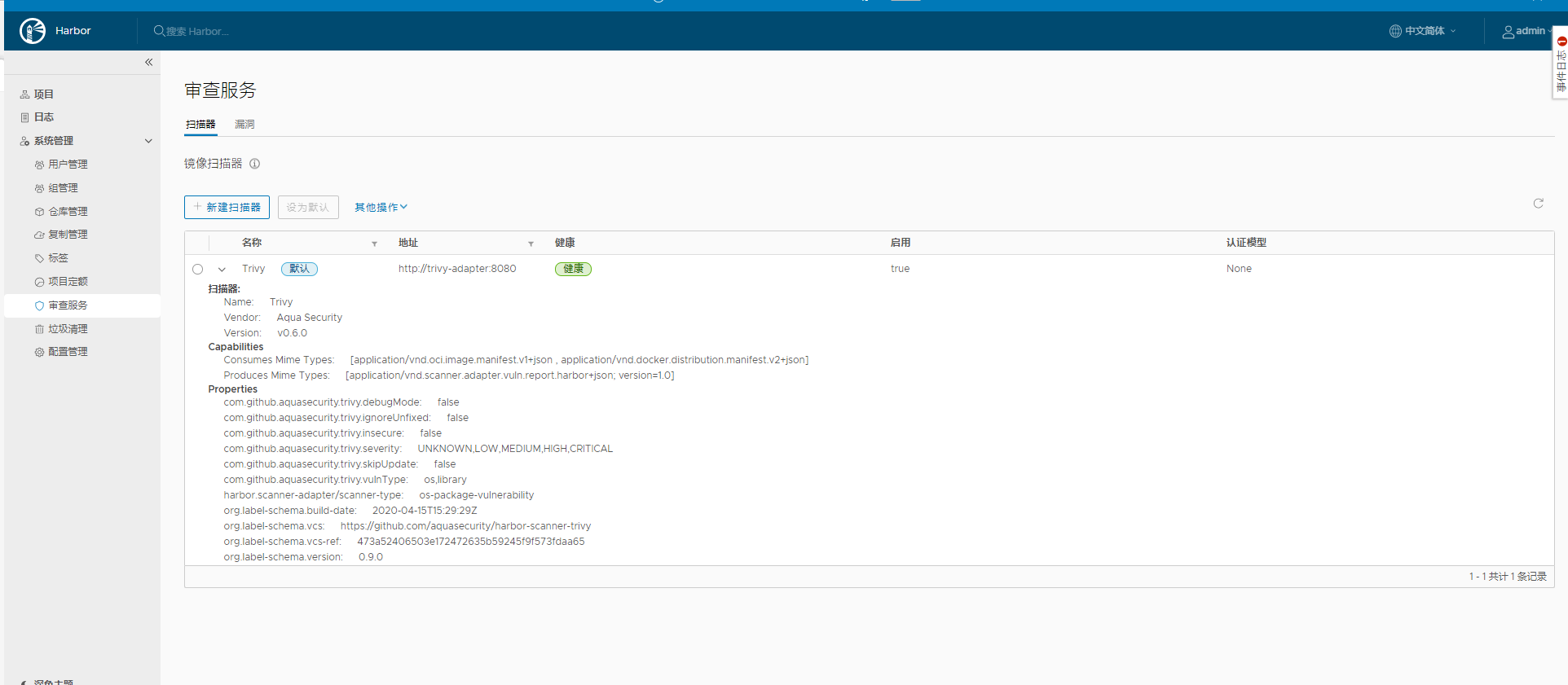The height and width of the screenshot is (685, 1568).
Task: Click the 新建扫描器 button
Action: pyautogui.click(x=227, y=208)
